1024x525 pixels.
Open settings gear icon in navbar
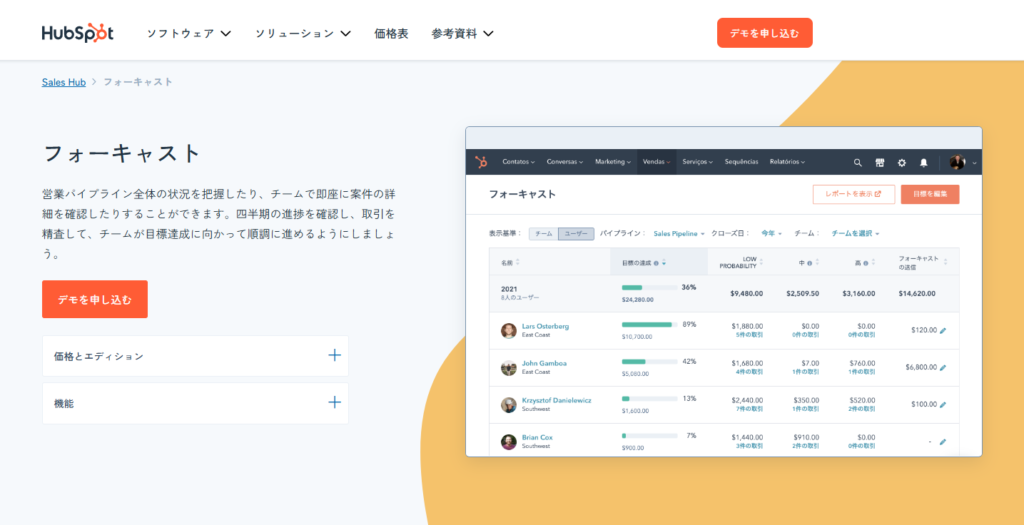click(902, 163)
